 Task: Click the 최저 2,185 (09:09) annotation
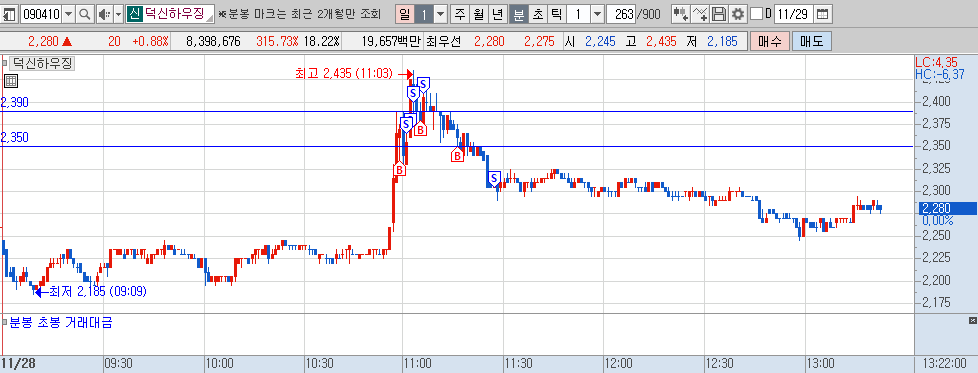click(98, 291)
